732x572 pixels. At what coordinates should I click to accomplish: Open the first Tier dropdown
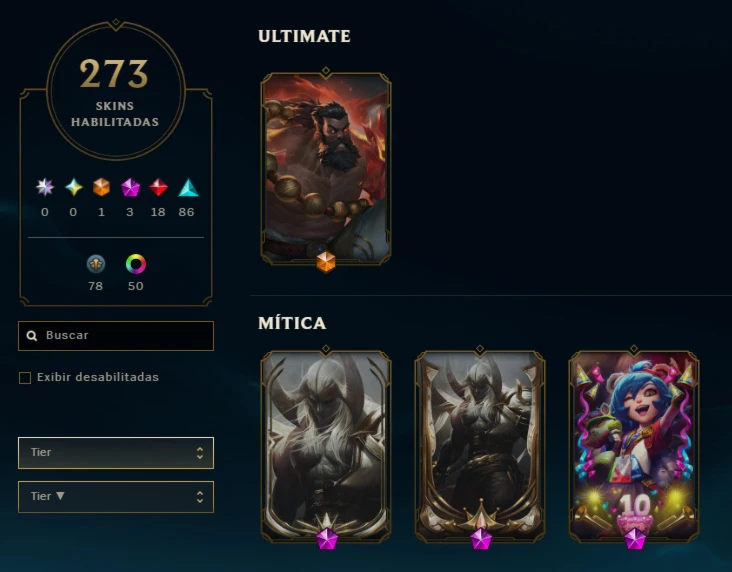click(116, 452)
